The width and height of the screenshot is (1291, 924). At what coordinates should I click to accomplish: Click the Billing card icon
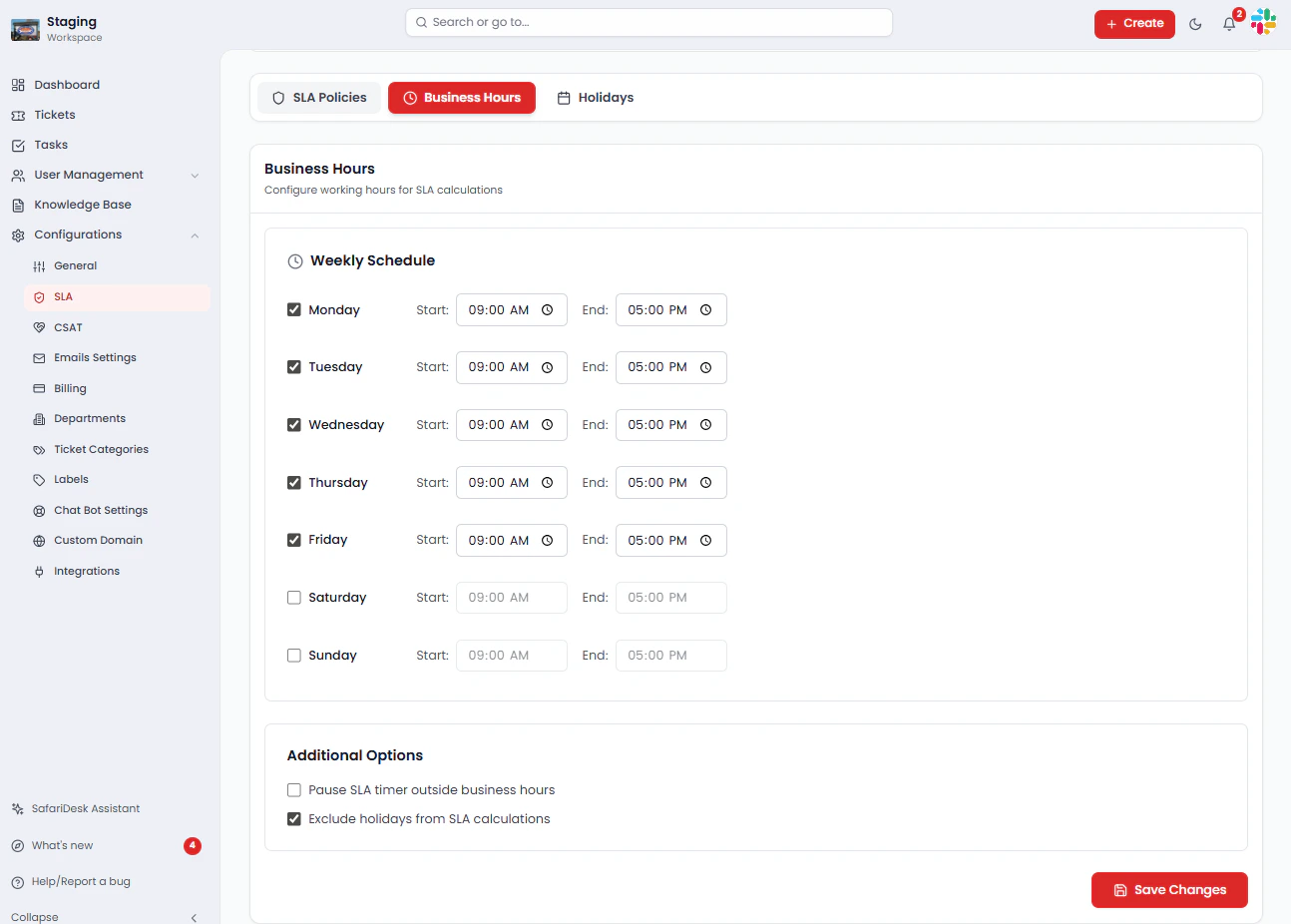[x=39, y=388]
